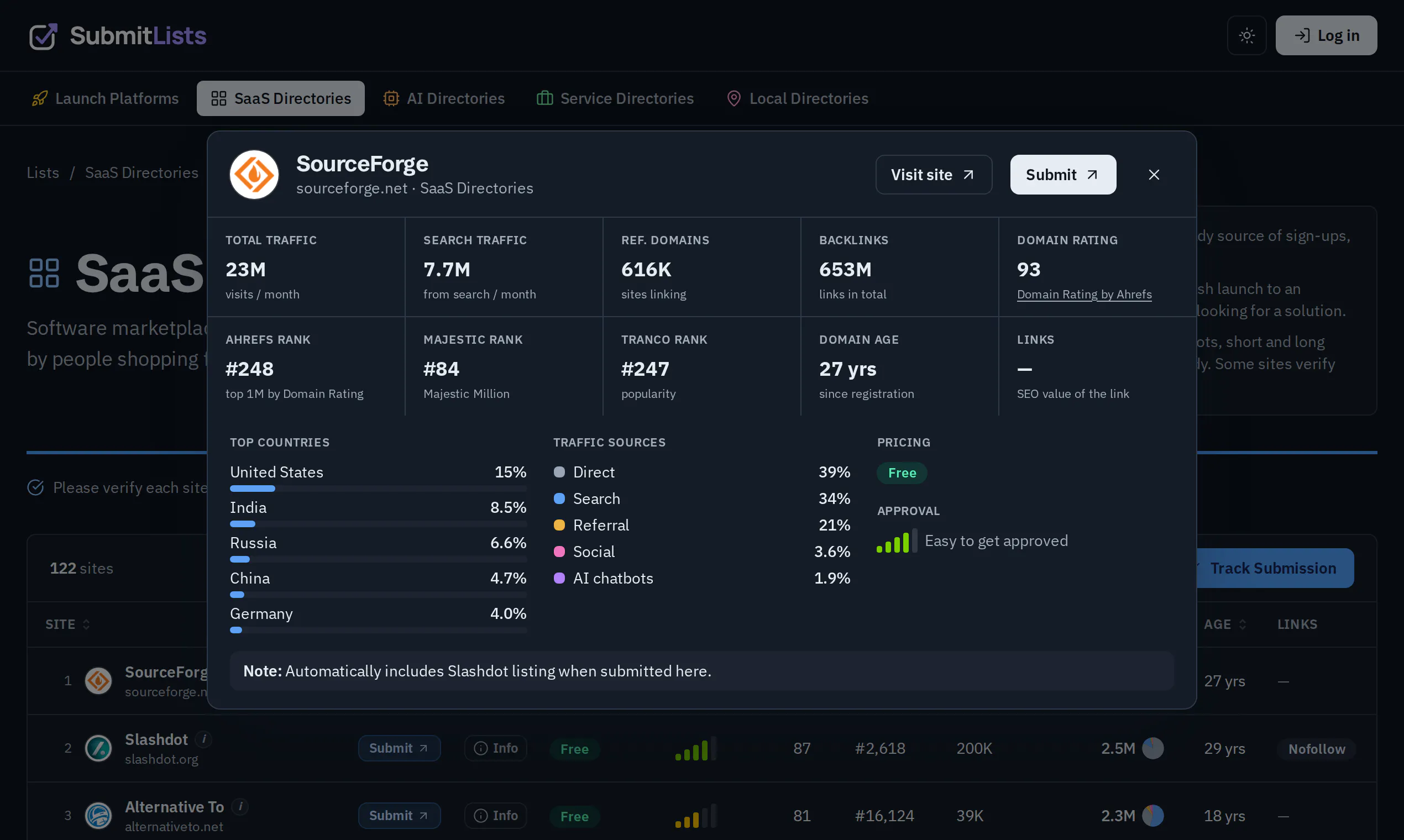The width and height of the screenshot is (1404, 840).
Task: Sort table by the SITE column
Action: pyautogui.click(x=67, y=624)
